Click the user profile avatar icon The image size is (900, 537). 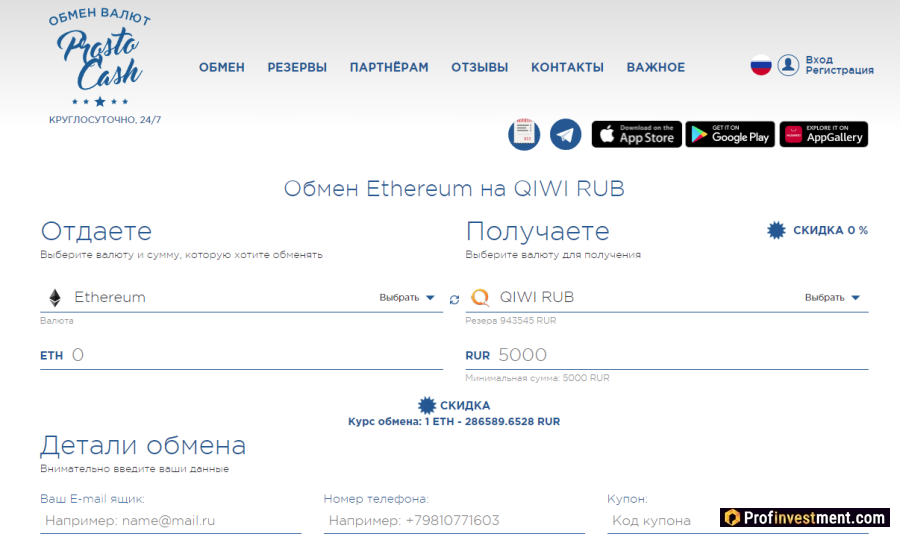coord(788,65)
